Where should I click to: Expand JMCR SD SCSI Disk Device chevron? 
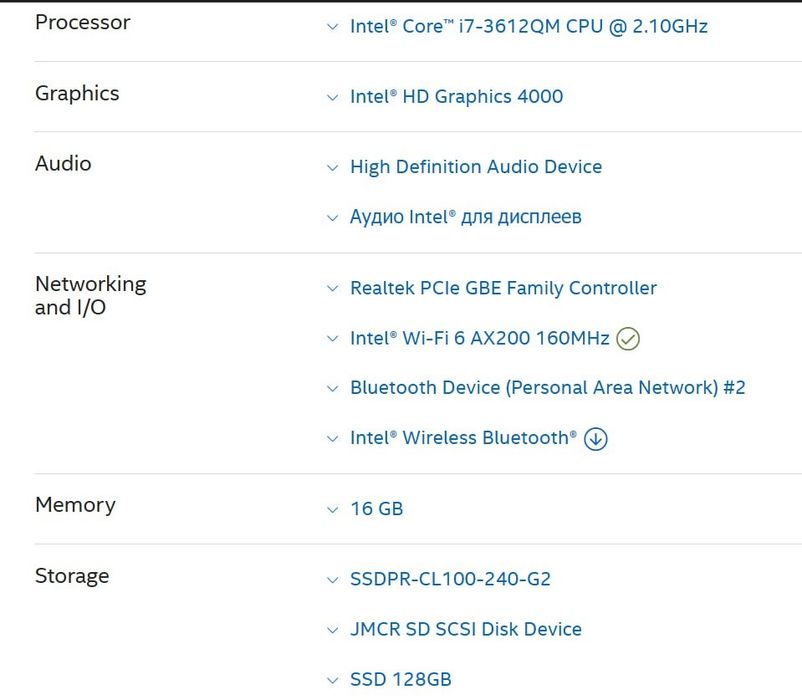pos(332,630)
